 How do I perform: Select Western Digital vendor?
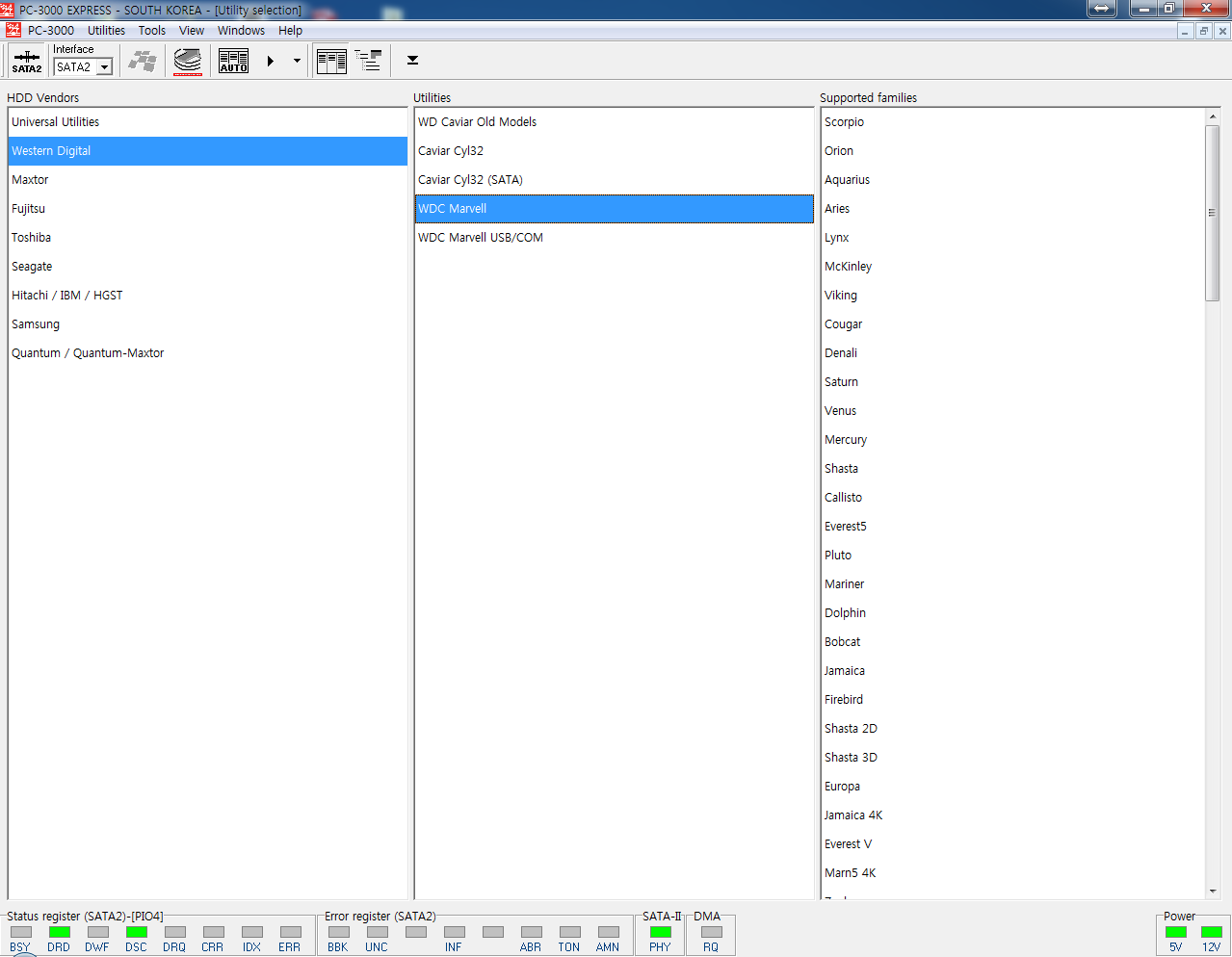(208, 151)
